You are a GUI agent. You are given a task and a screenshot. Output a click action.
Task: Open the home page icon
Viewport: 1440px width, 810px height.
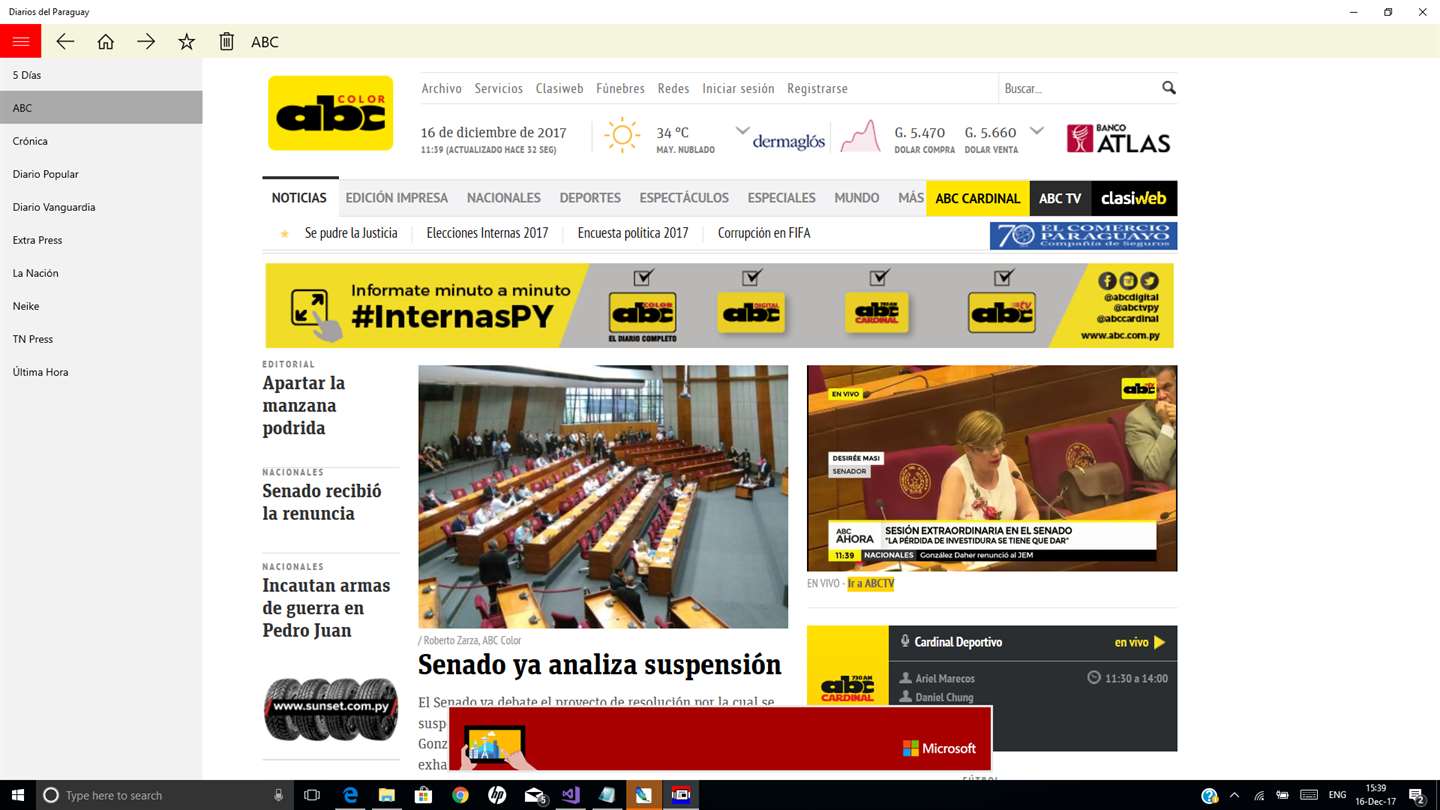click(x=105, y=41)
